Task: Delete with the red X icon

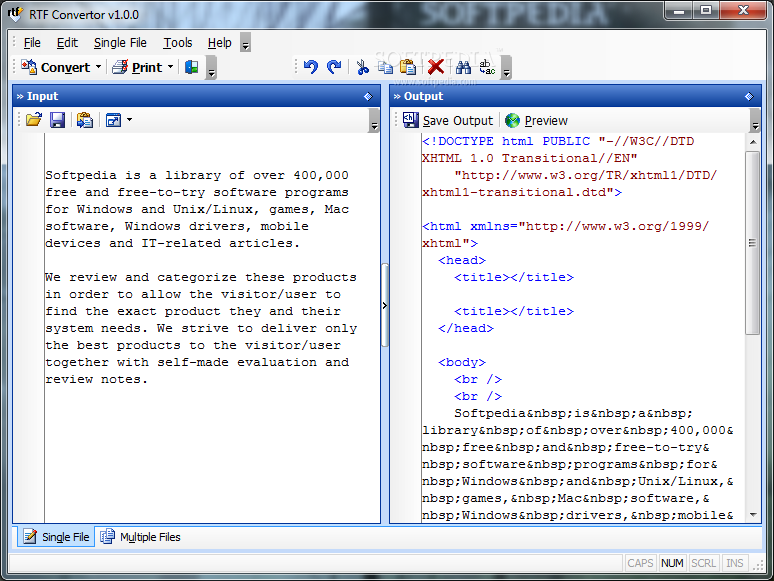Action: (436, 67)
